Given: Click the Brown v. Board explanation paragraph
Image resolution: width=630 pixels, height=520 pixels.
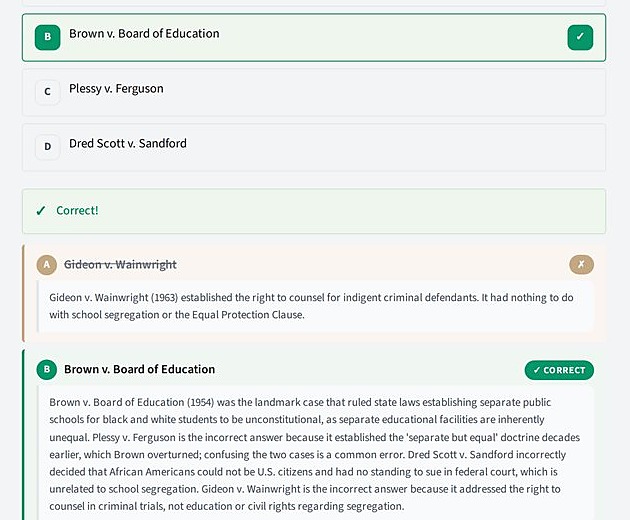Looking at the screenshot, I should pyautogui.click(x=314, y=454).
